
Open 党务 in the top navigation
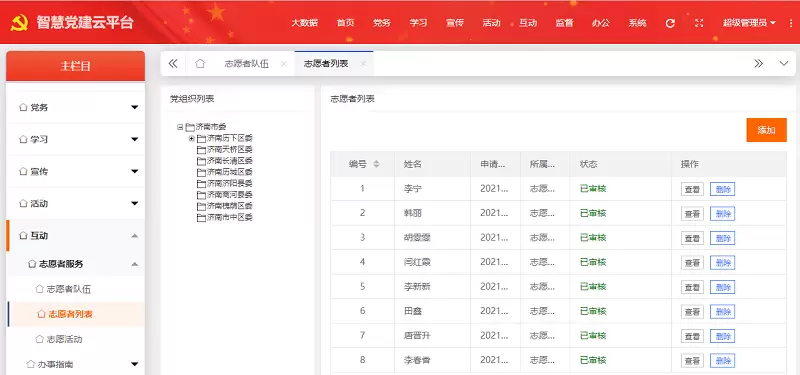(x=382, y=23)
